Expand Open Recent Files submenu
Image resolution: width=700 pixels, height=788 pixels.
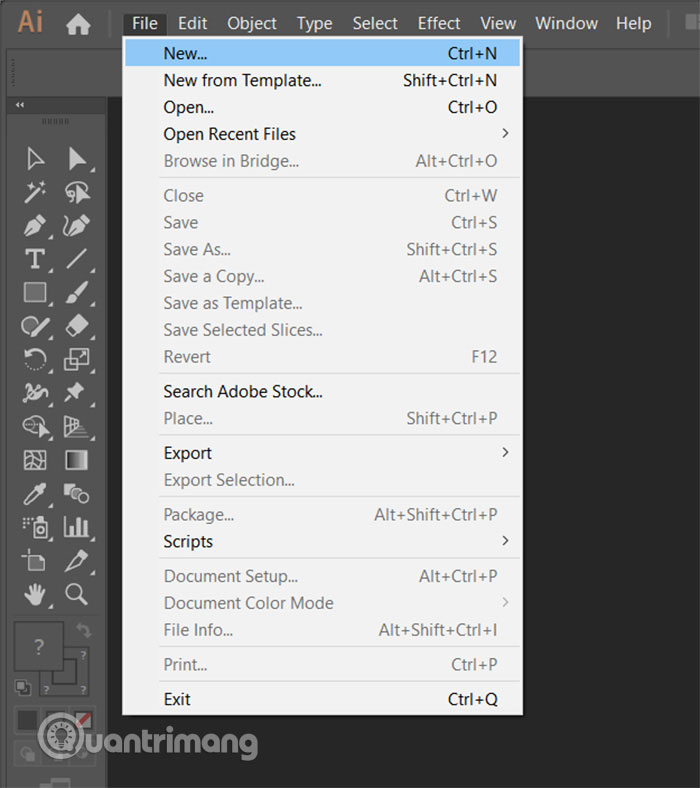(322, 134)
